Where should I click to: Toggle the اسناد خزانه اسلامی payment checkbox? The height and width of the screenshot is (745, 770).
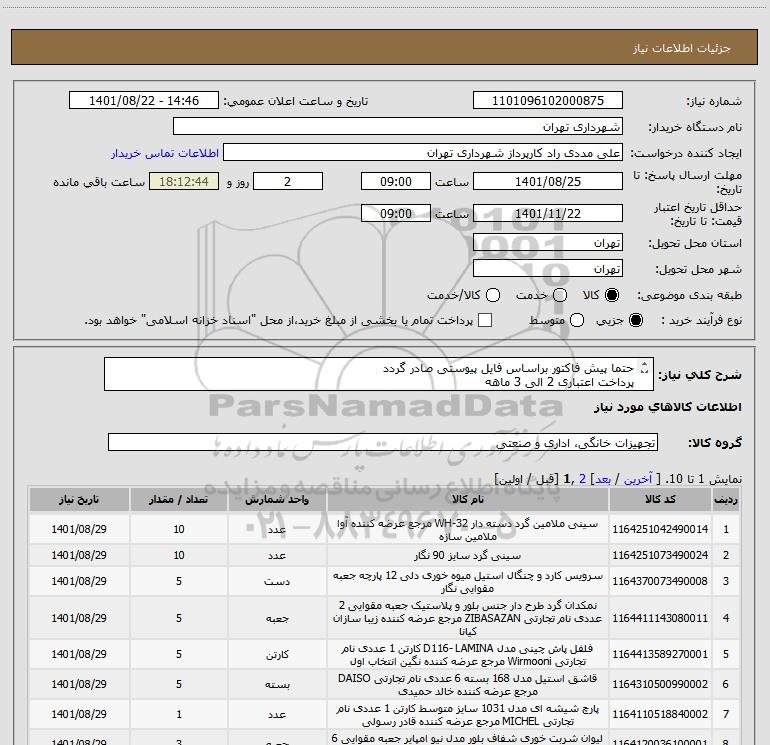485,320
